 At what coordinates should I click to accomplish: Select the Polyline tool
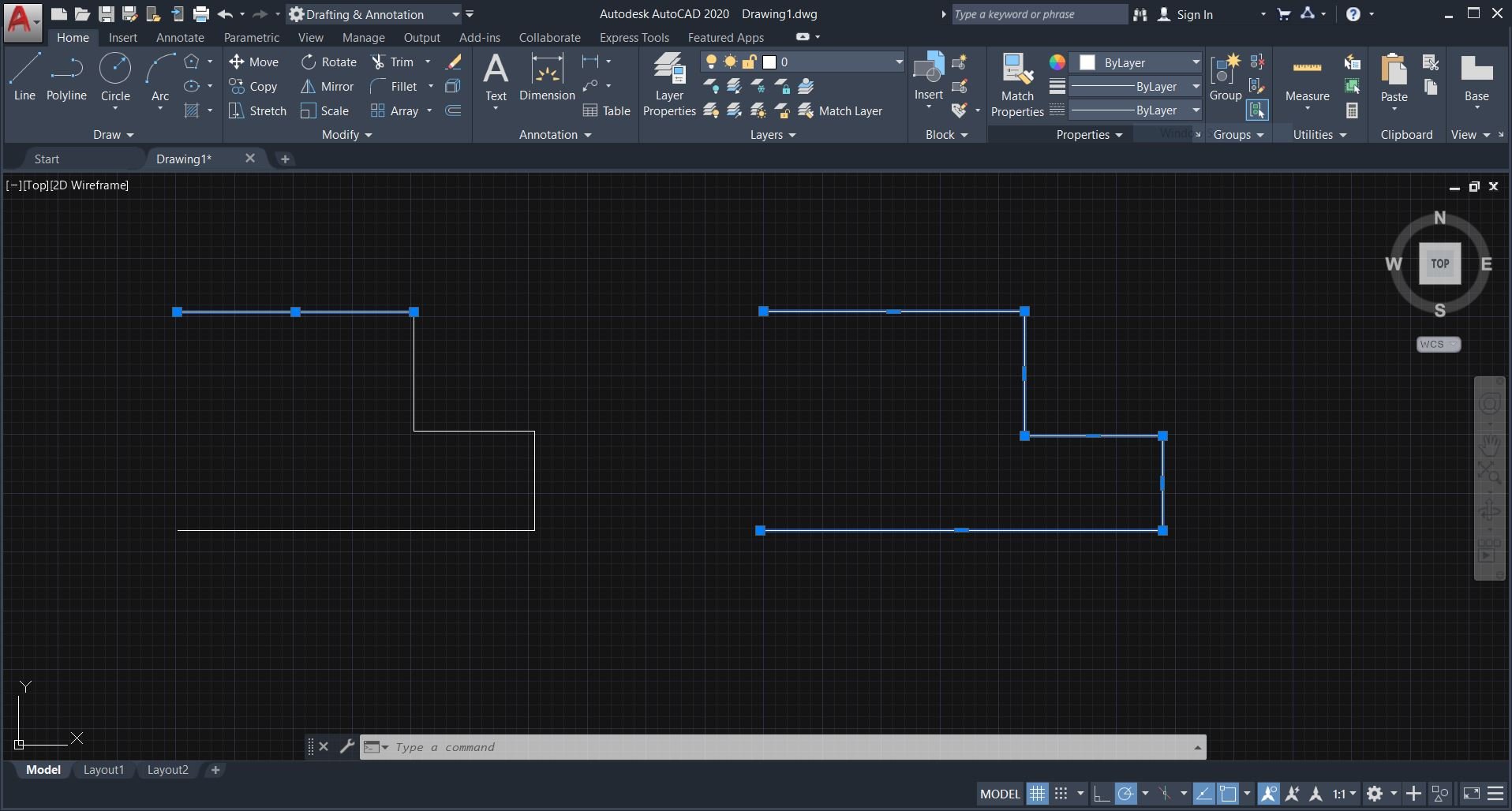(x=65, y=75)
